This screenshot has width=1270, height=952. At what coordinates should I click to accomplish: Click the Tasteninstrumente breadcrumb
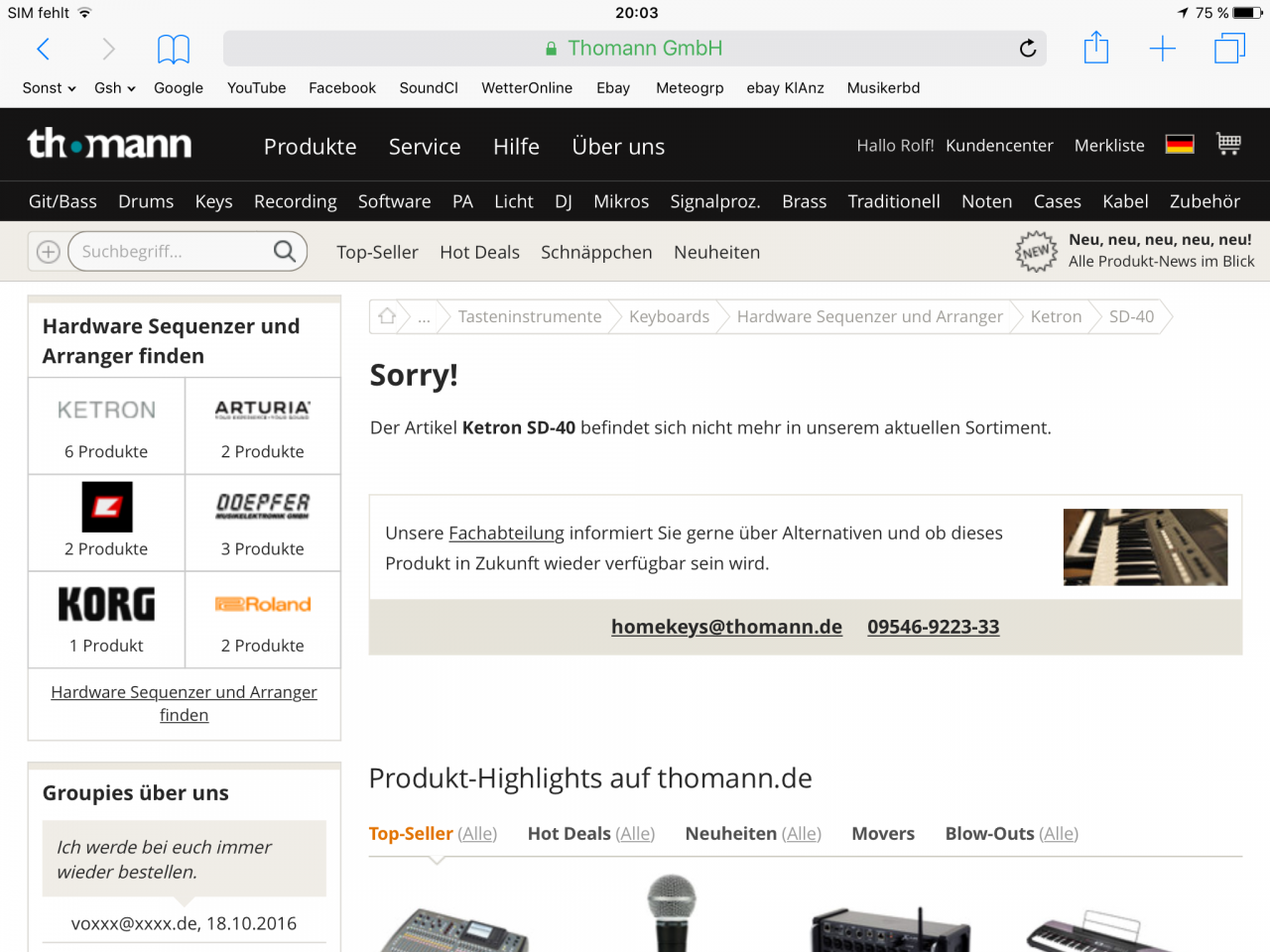pyautogui.click(x=530, y=317)
